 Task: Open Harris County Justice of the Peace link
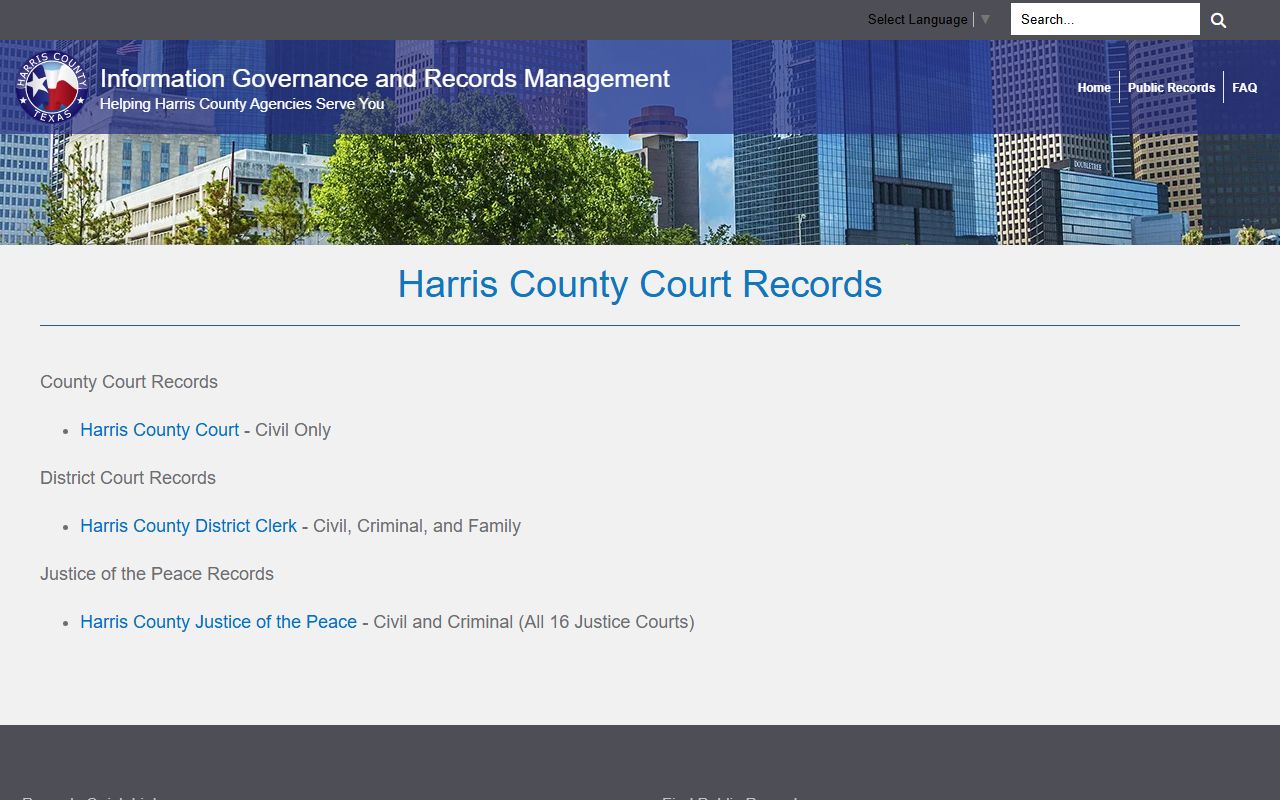[219, 622]
